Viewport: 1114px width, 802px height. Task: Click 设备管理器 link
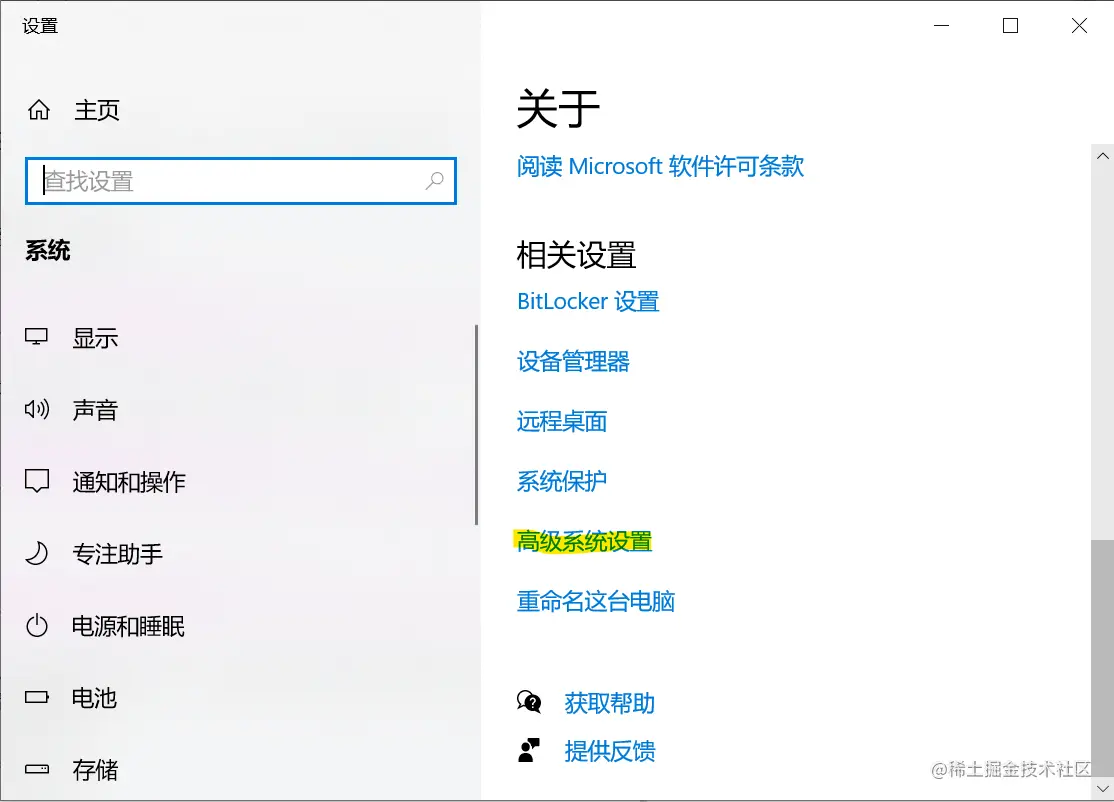[572, 361]
